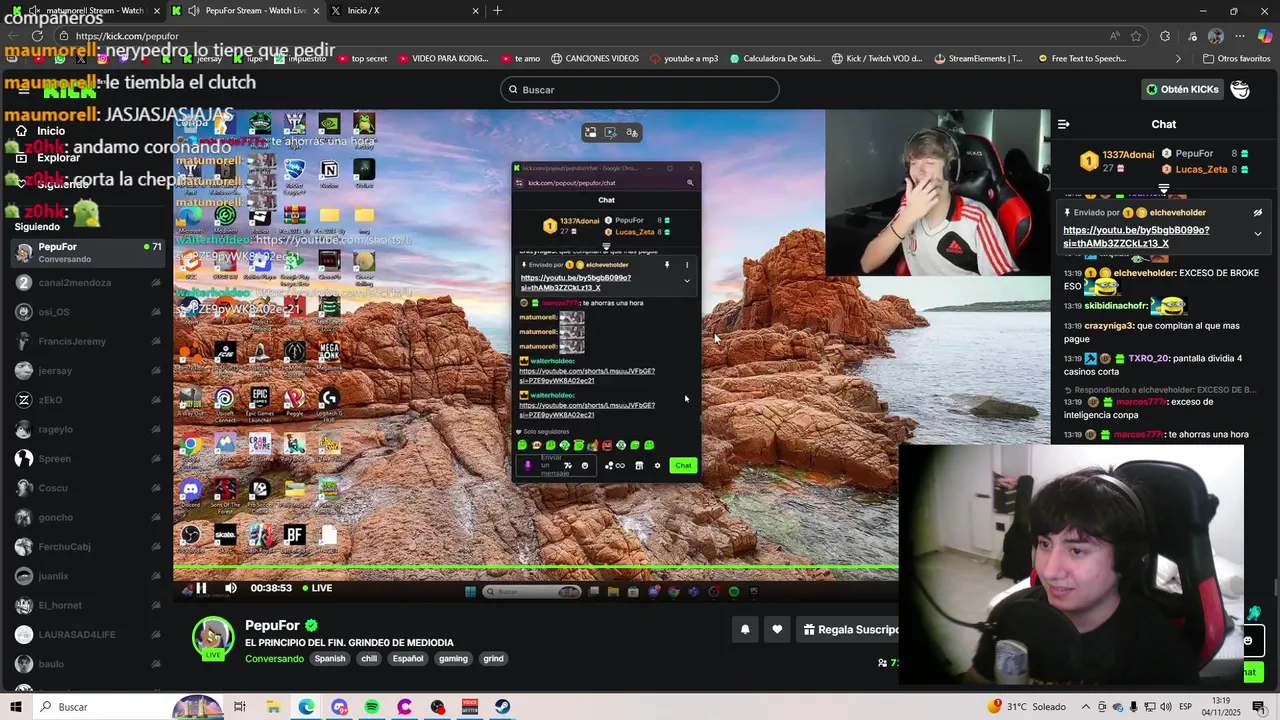Click Lucas_Zeta in the chat leaderboard
This screenshot has height=720, width=1280.
[1200, 169]
